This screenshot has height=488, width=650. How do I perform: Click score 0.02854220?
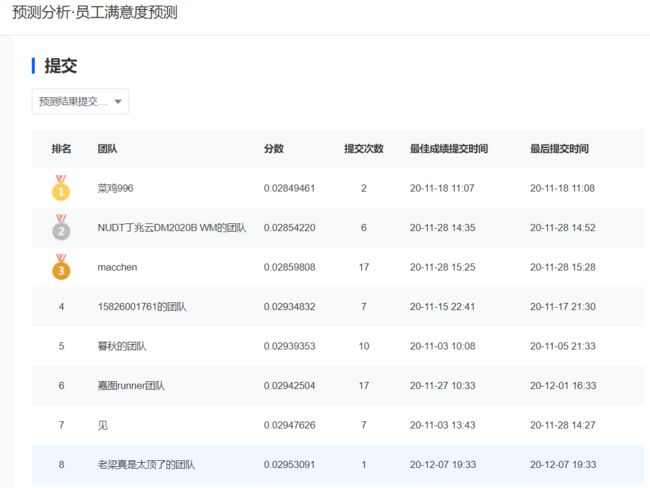(x=289, y=228)
